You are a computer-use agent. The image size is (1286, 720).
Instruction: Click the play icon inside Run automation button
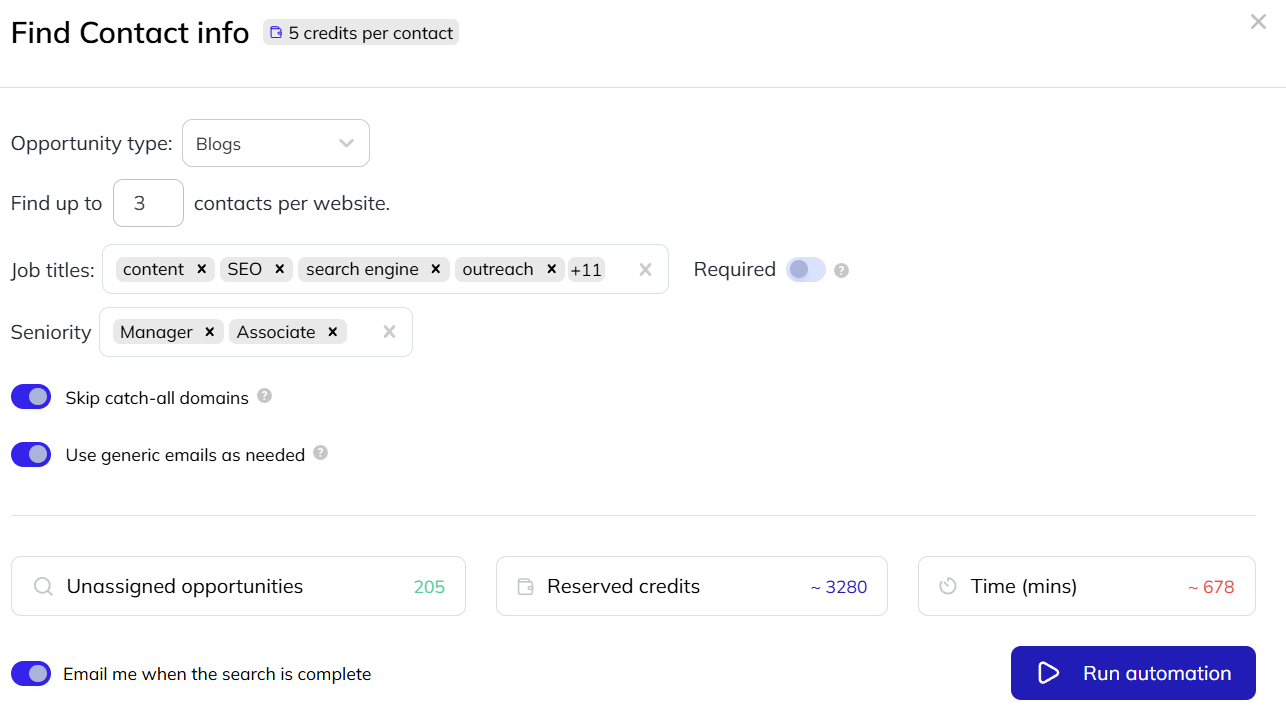pos(1047,673)
